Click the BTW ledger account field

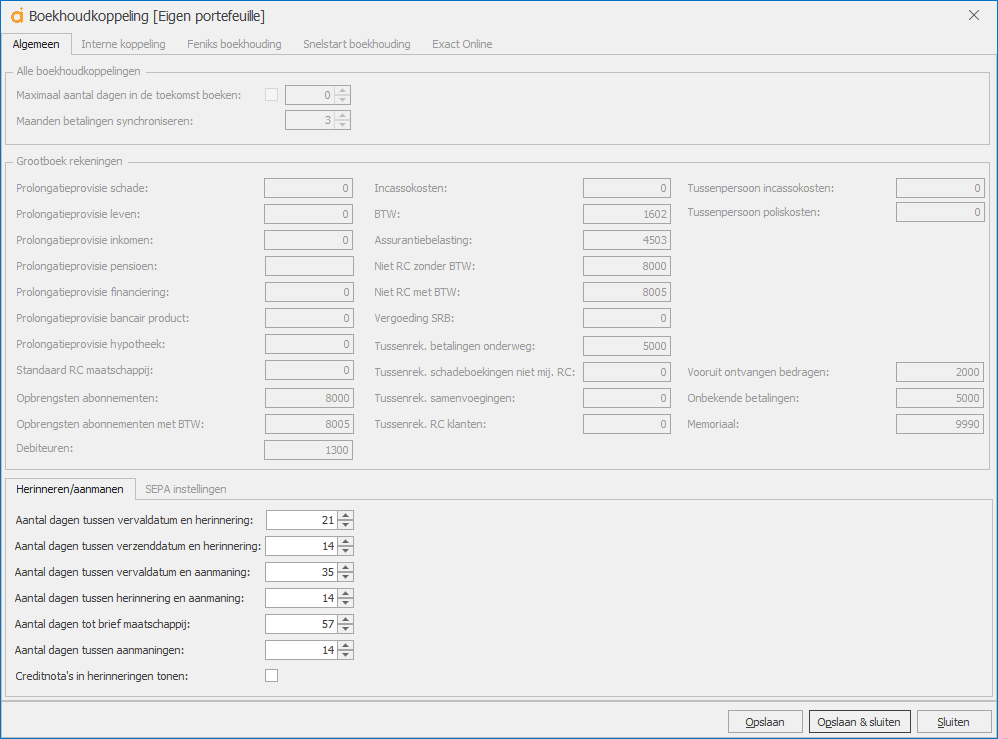627,214
